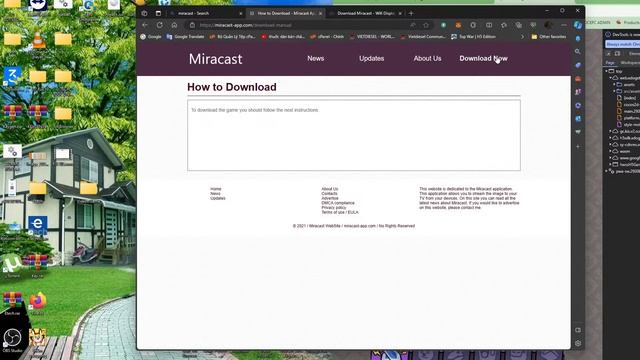640x360 pixels.
Task: Collapse the 'top' node in DevTools tree
Action: click(607, 71)
